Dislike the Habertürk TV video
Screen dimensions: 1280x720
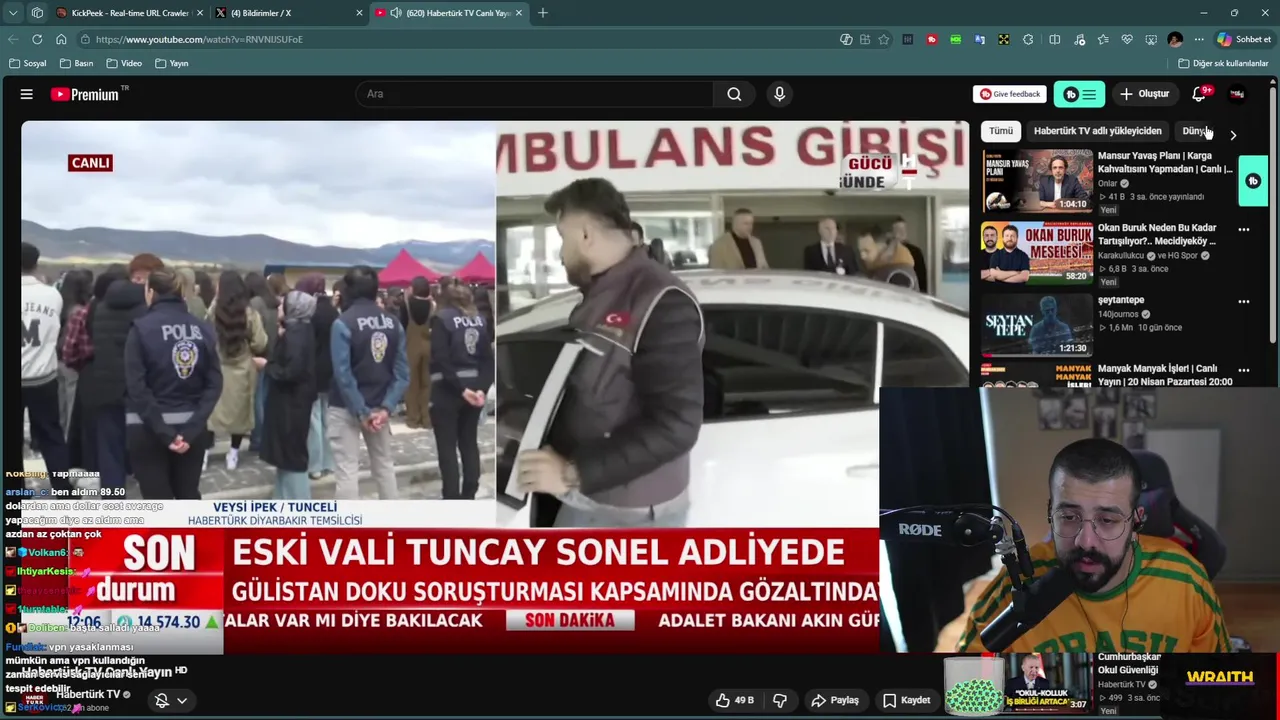780,700
